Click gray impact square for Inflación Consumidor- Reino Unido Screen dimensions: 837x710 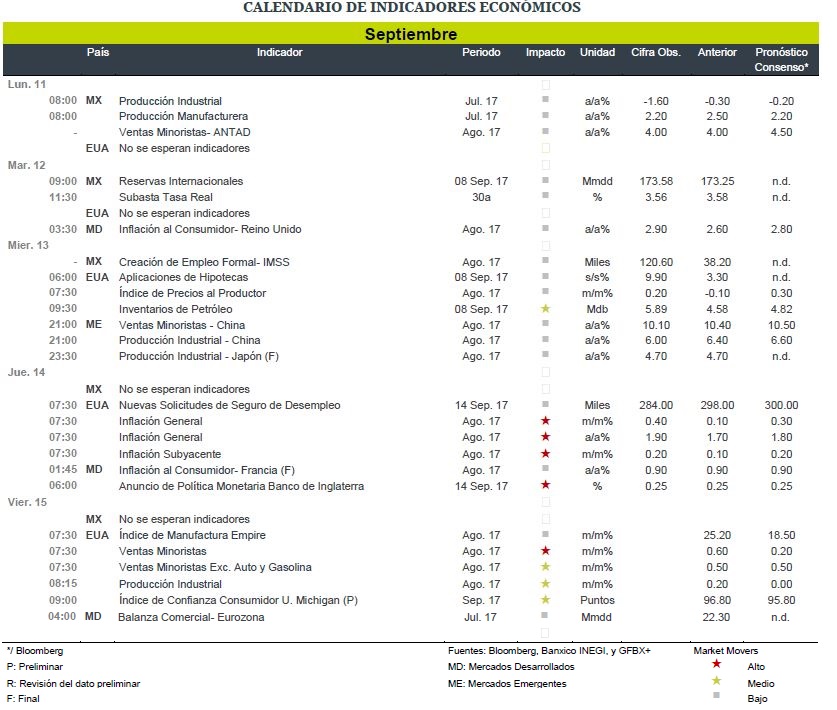(x=546, y=228)
